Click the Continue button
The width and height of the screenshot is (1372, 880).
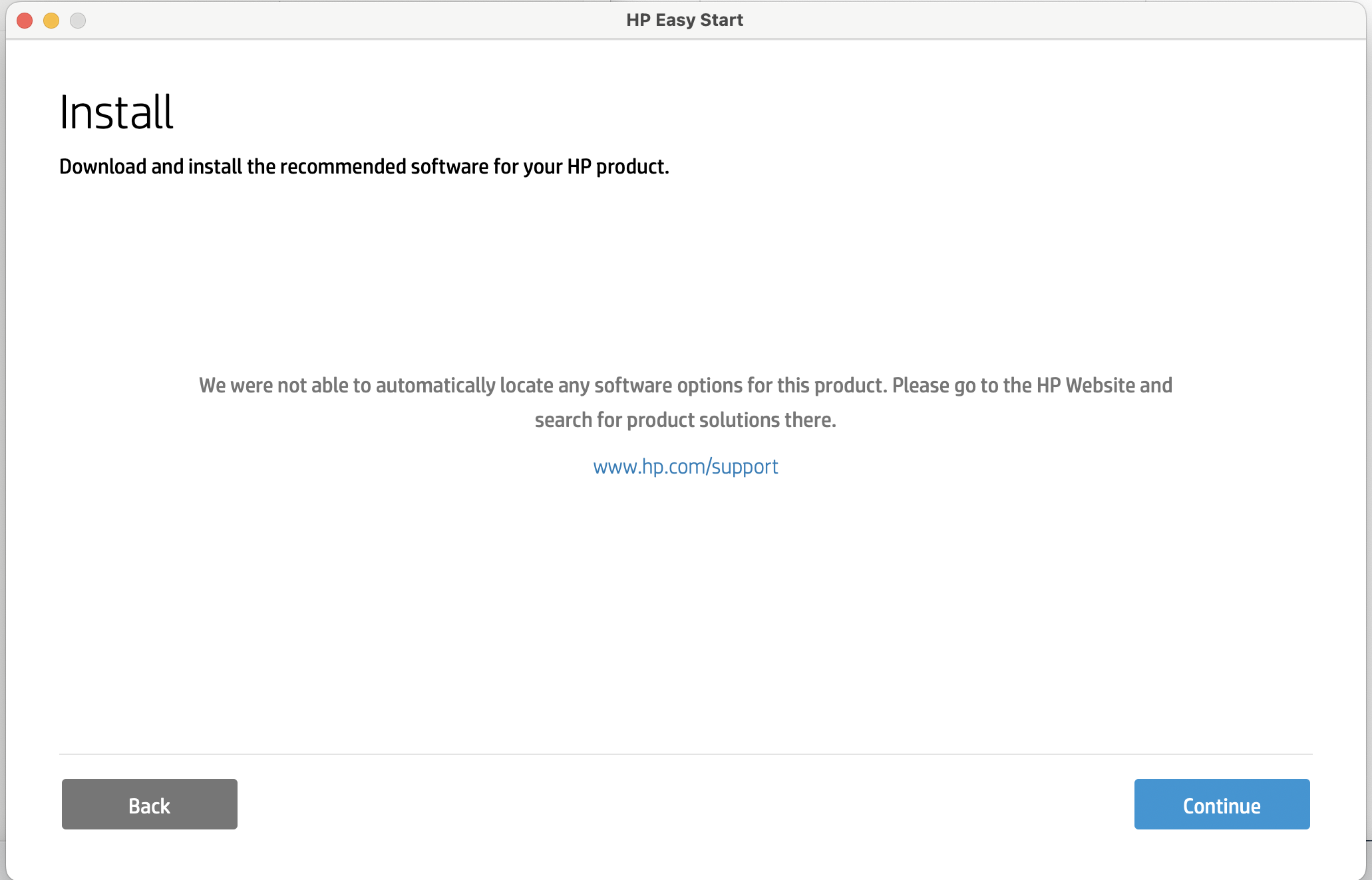coord(1222,804)
